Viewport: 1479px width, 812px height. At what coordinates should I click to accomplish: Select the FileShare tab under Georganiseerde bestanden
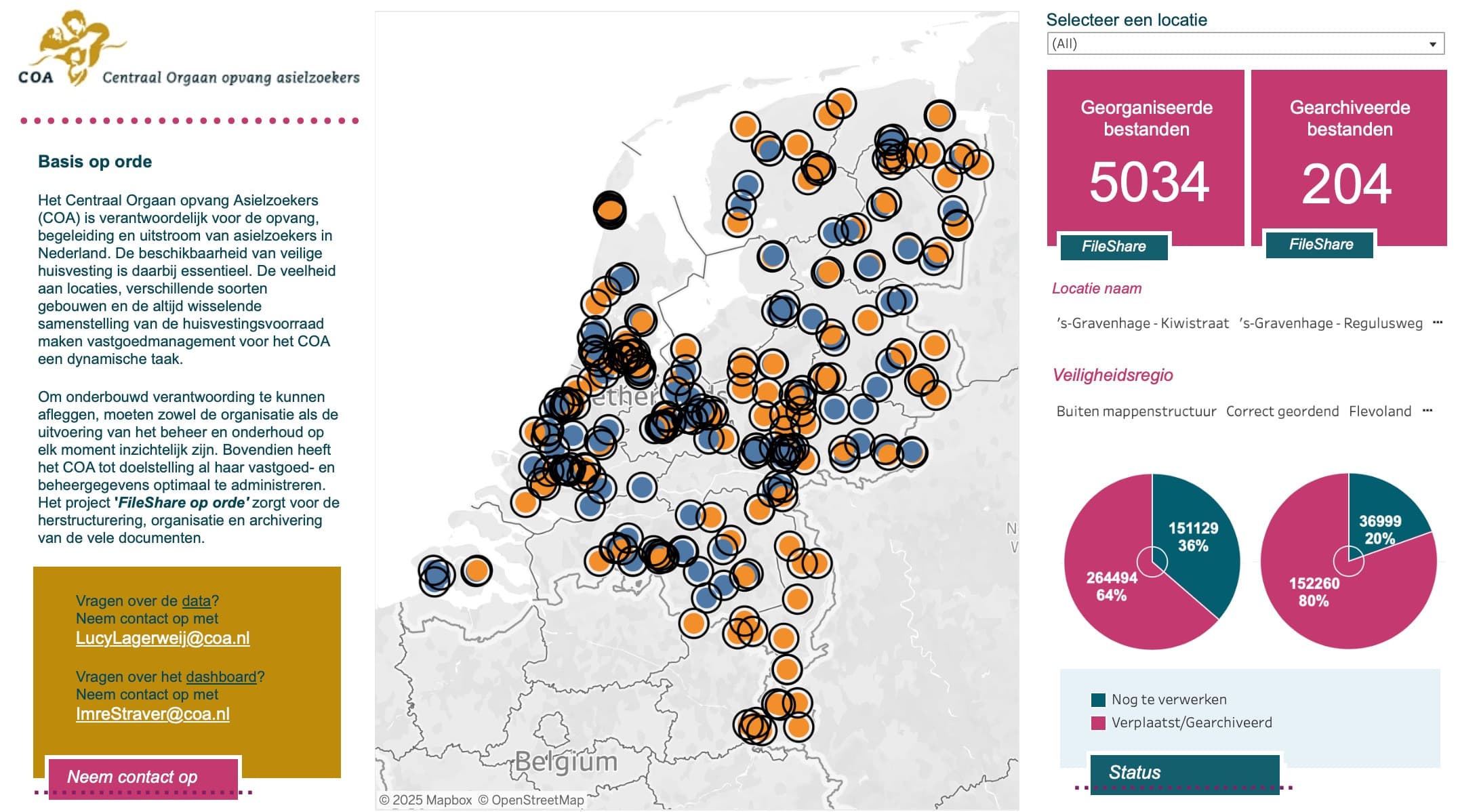(x=1114, y=247)
